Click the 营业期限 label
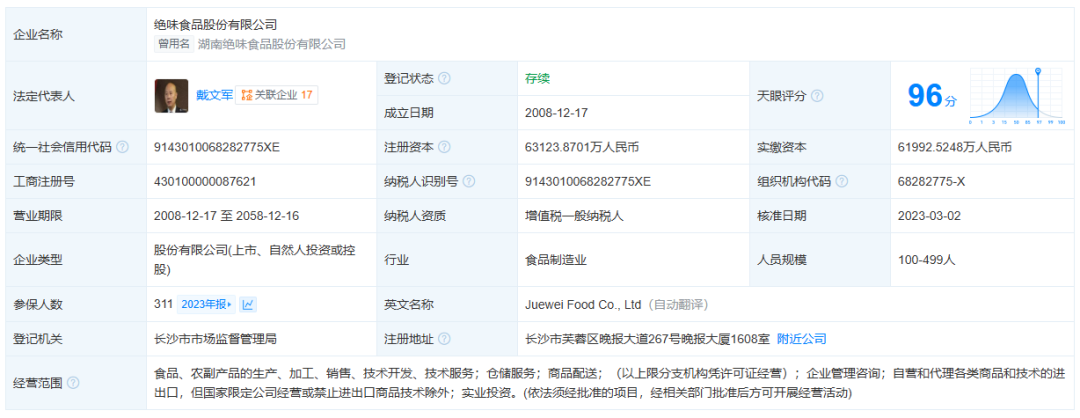The width and height of the screenshot is (1080, 418). (x=38, y=216)
